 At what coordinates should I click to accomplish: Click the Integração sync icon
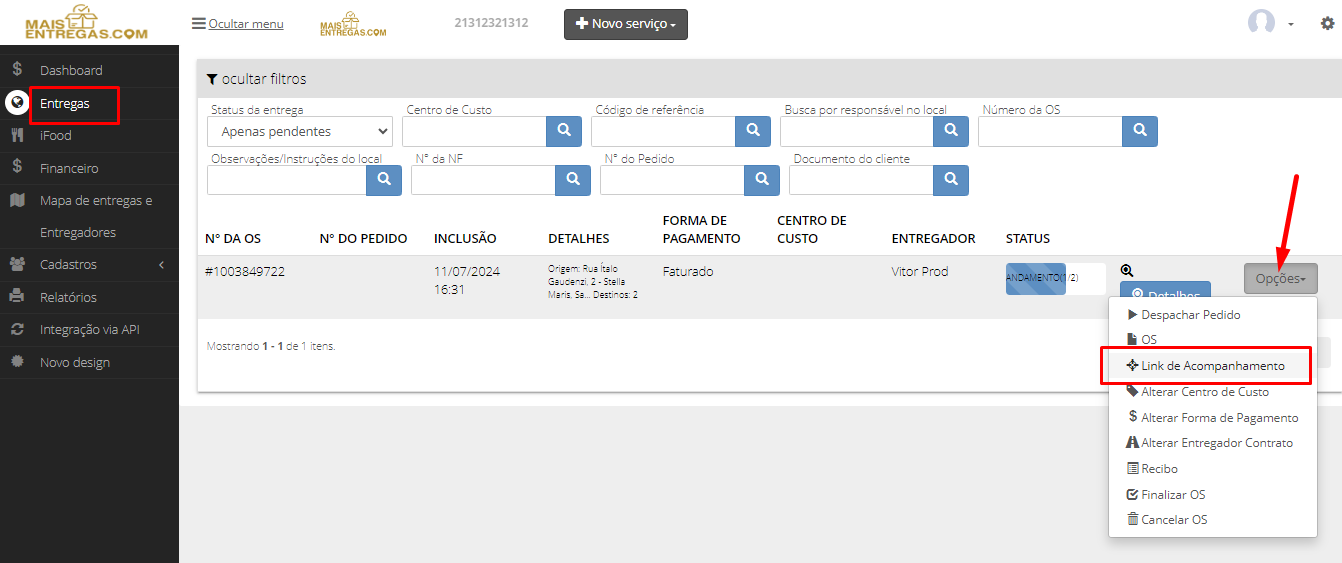tap(17, 329)
